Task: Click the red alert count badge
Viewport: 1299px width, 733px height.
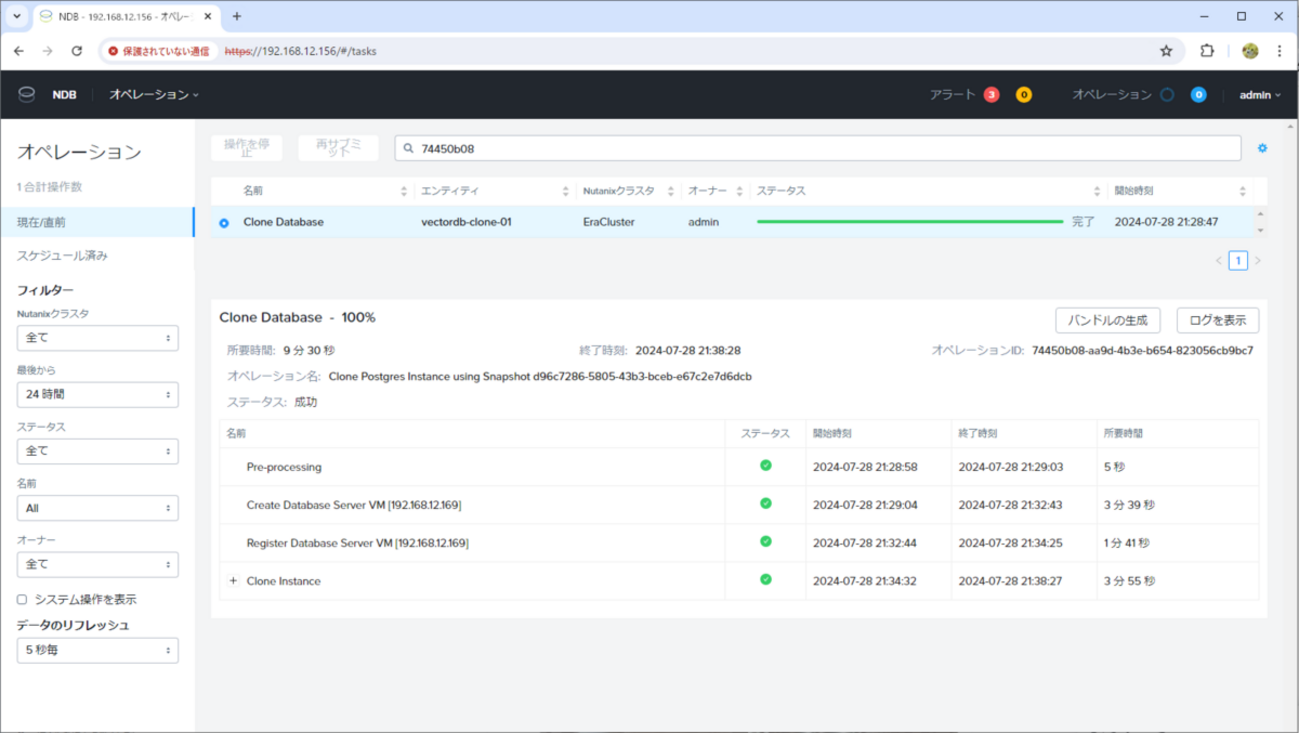Action: 991,95
